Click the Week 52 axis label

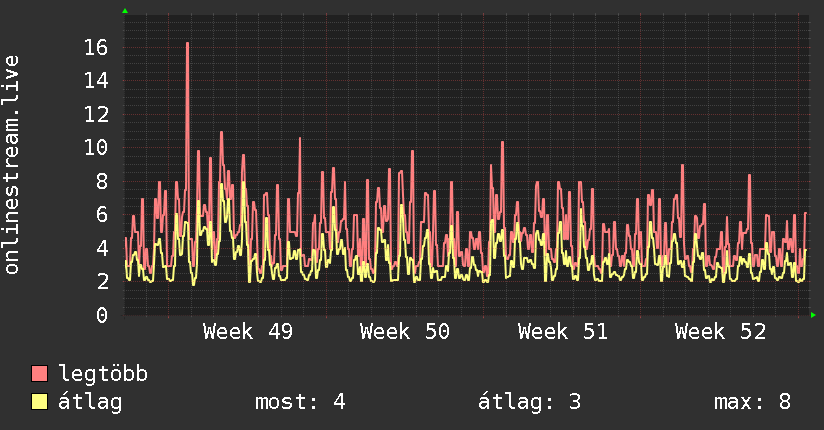tap(720, 332)
